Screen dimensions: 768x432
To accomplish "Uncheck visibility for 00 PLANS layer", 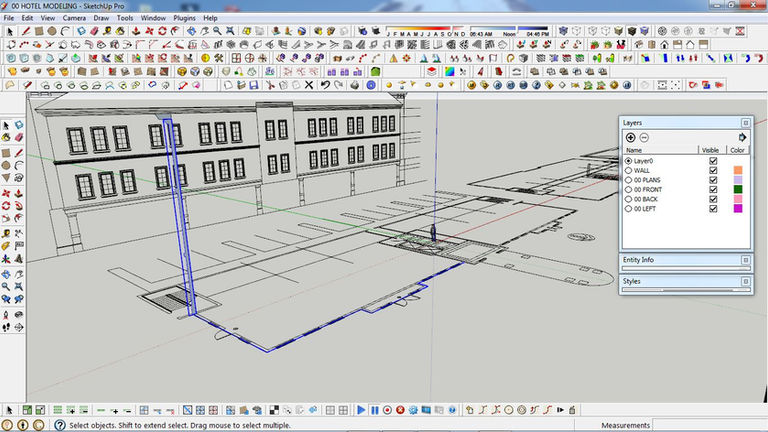I will (x=713, y=180).
